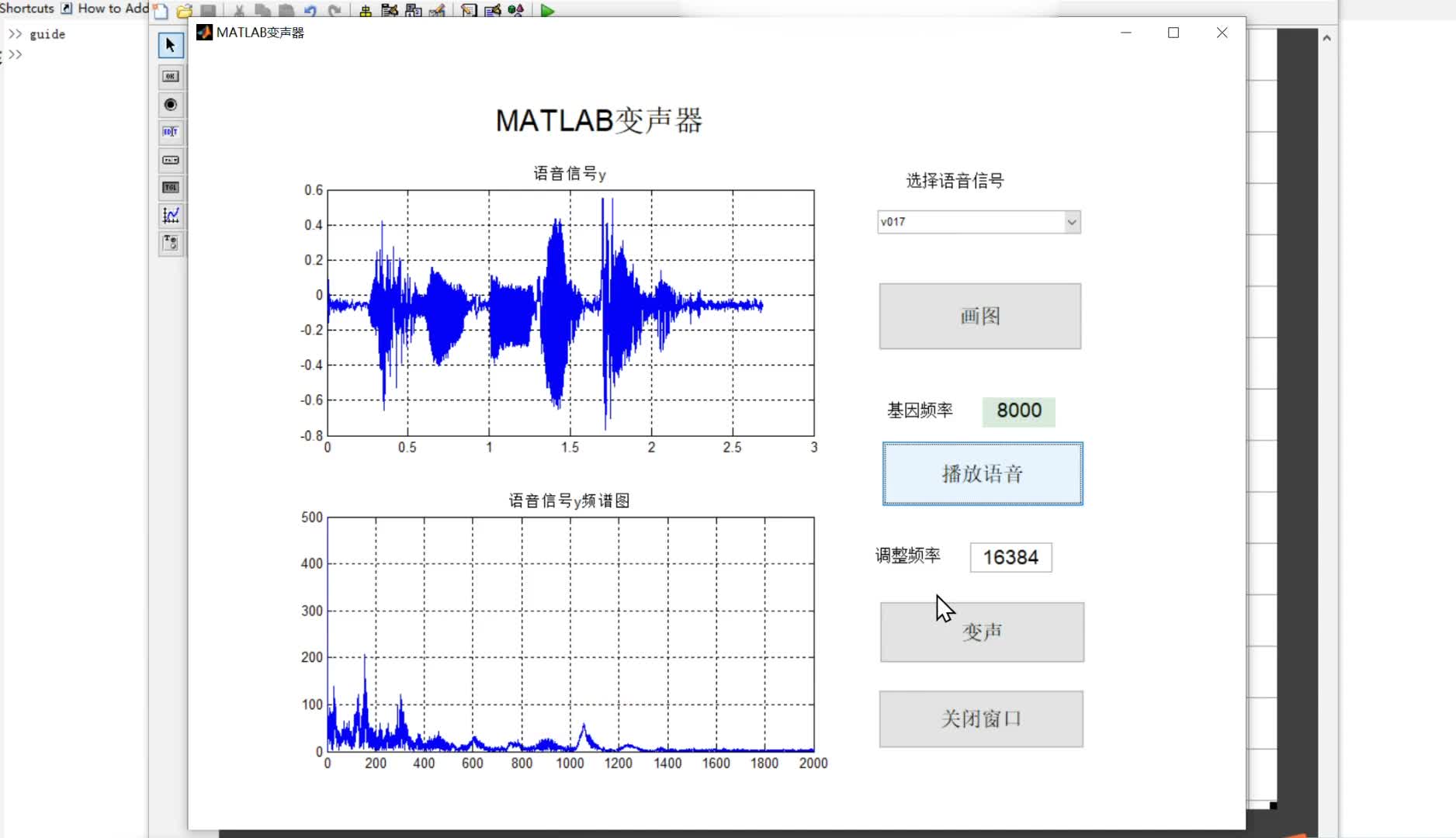Image resolution: width=1456 pixels, height=838 pixels.
Task: Select the Toggle Button tool in the palette
Action: coord(170,188)
